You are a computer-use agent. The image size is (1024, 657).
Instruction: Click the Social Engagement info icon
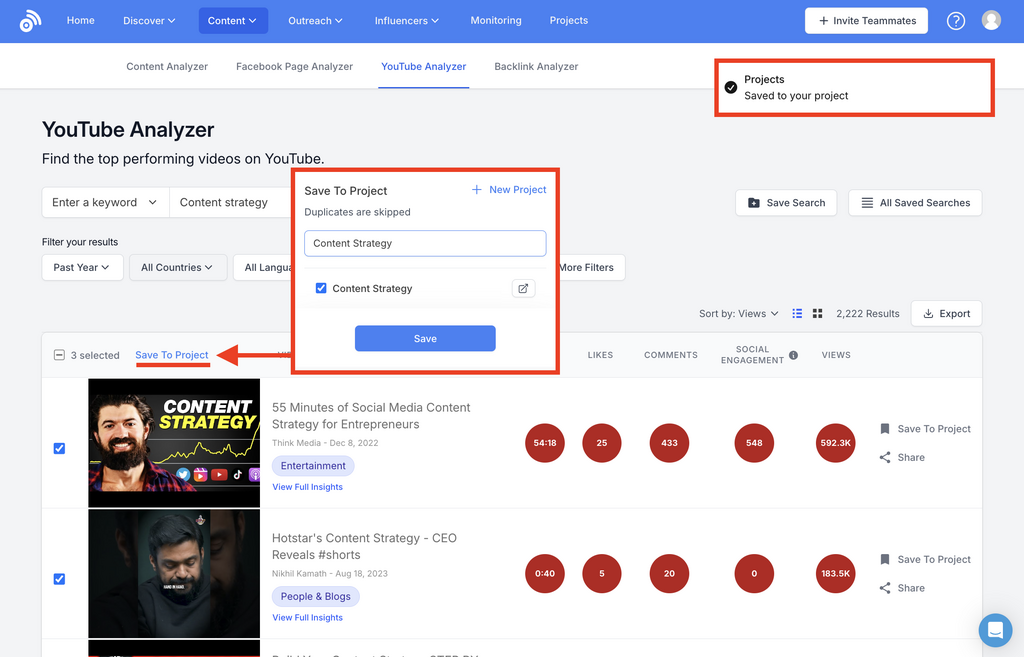(793, 355)
